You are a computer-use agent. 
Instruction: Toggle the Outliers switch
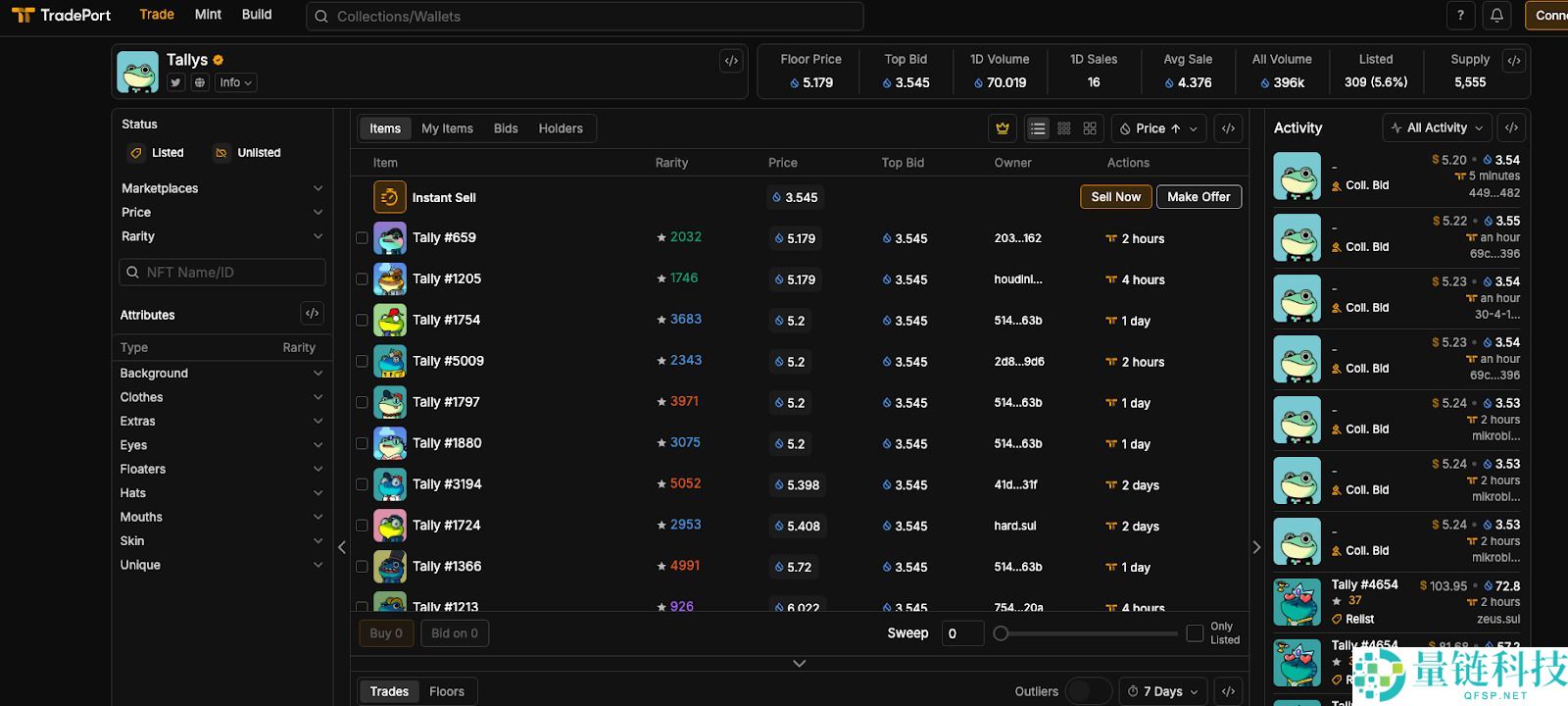pos(1088,691)
